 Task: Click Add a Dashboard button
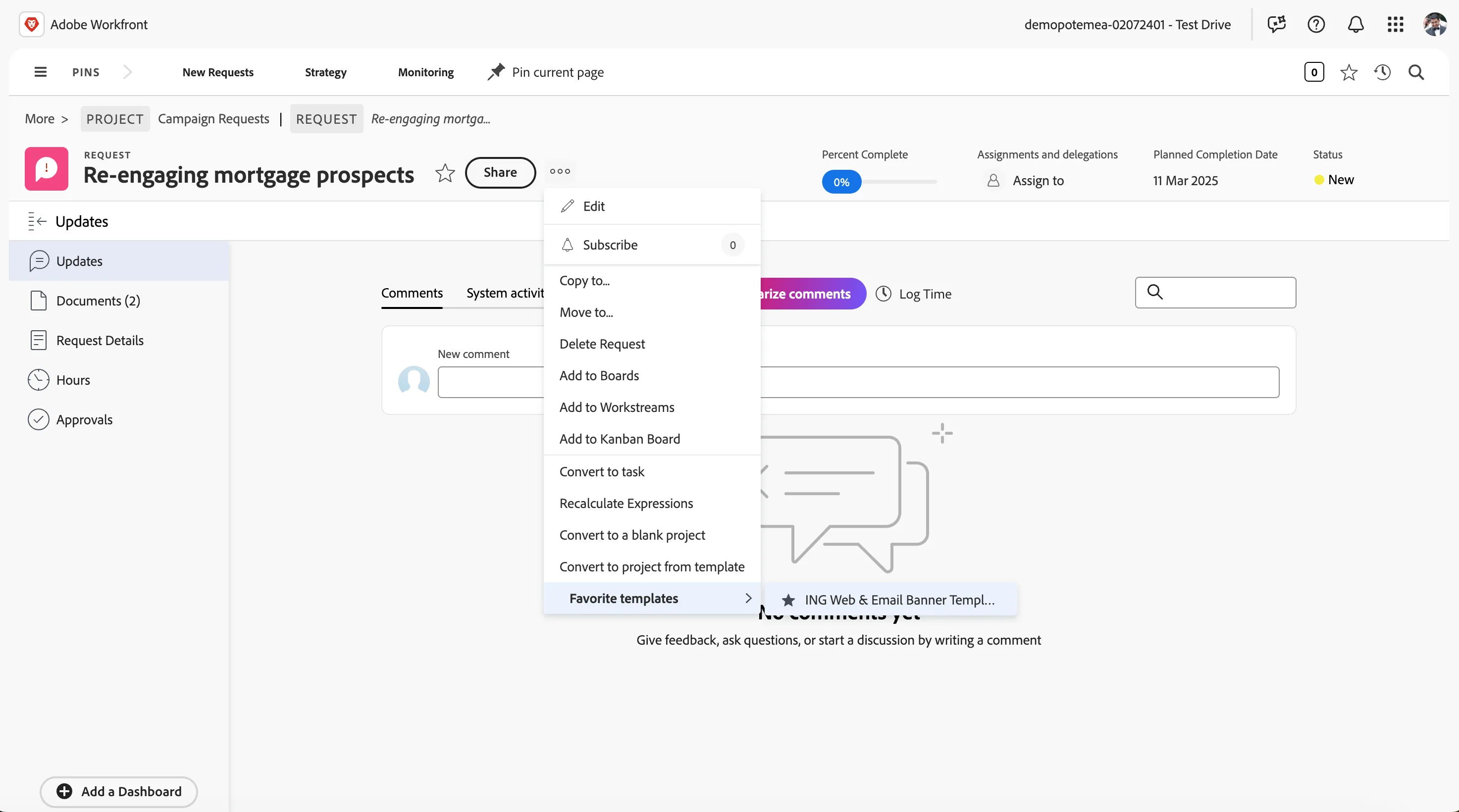coord(119,791)
